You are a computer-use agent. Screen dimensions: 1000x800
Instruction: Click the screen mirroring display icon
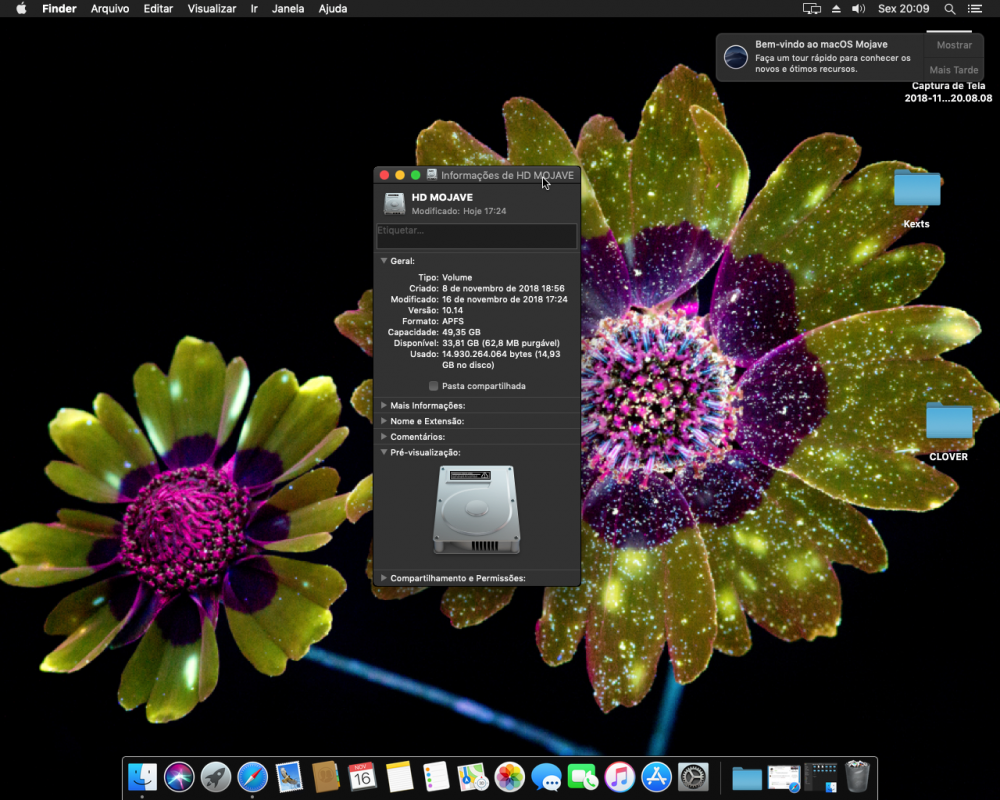click(x=811, y=8)
